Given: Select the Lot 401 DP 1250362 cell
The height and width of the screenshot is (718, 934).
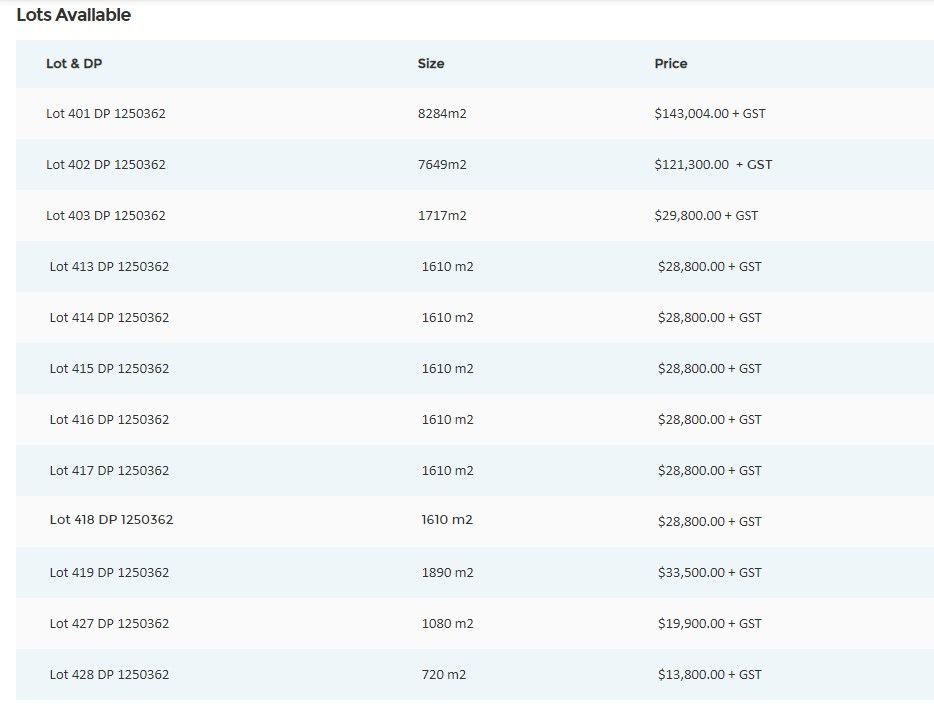Looking at the screenshot, I should pyautogui.click(x=106, y=114).
